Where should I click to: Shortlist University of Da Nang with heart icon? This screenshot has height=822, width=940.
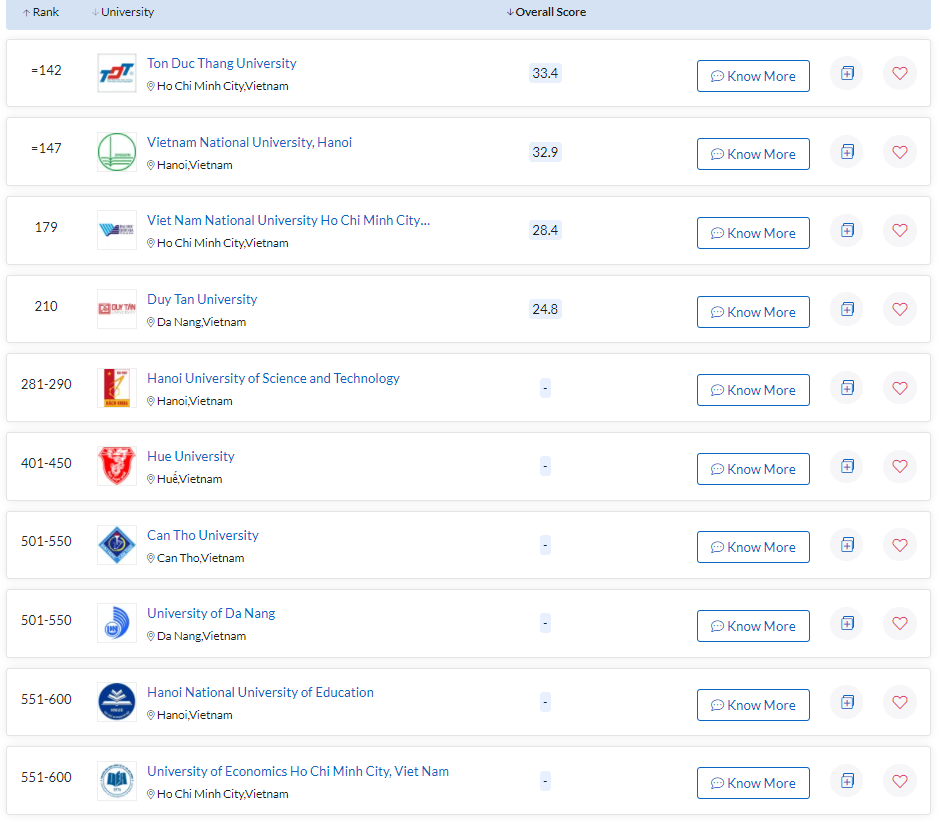[899, 623]
